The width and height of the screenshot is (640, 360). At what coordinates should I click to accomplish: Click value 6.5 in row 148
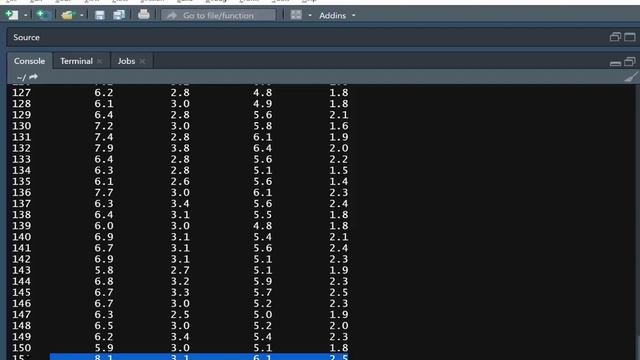pos(104,326)
